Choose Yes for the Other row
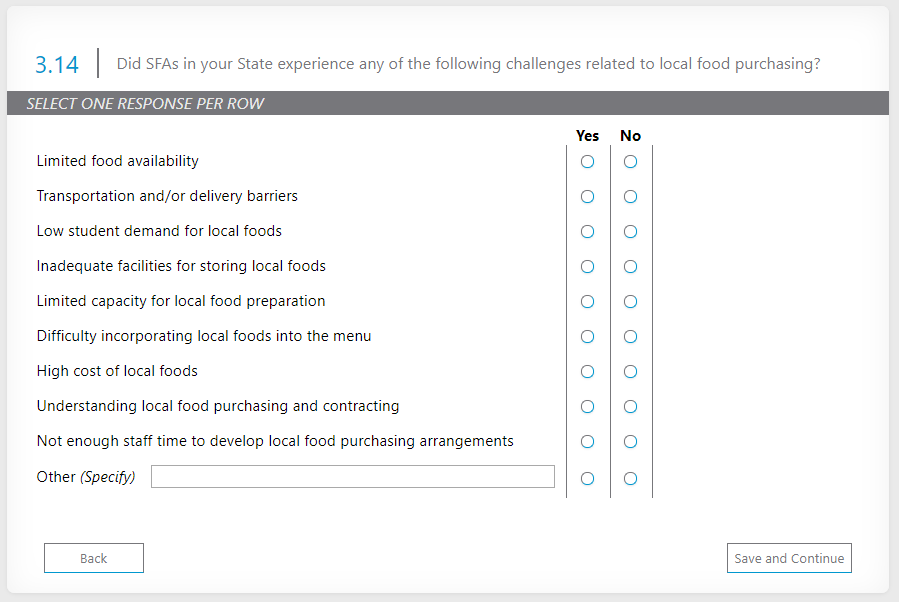899x602 pixels. coord(587,479)
